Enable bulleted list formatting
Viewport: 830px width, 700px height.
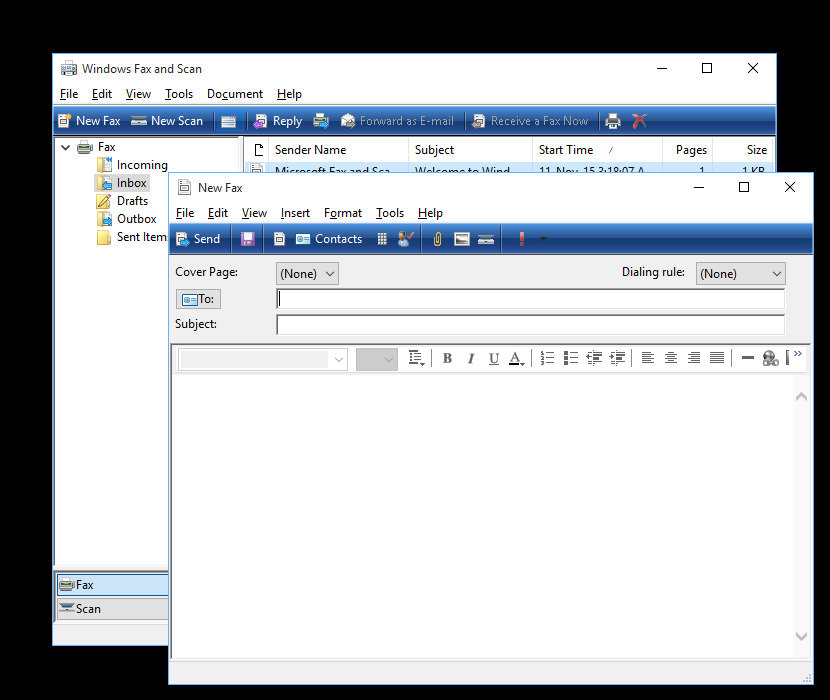[x=570, y=358]
